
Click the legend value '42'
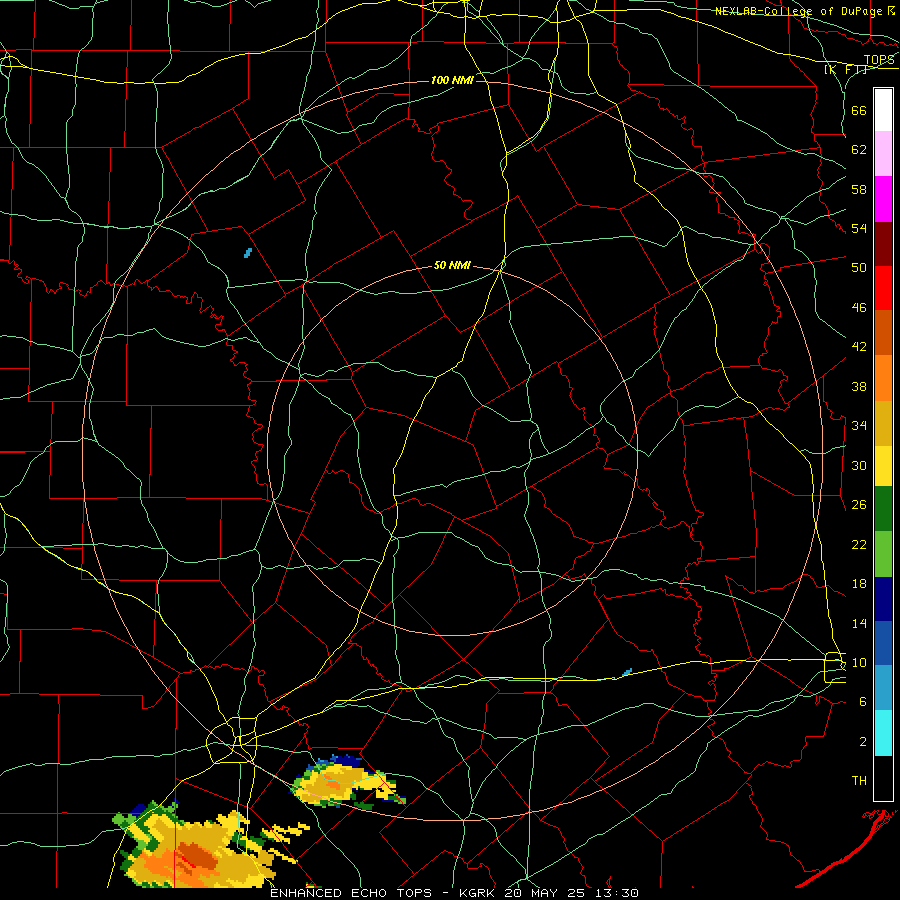(x=859, y=347)
